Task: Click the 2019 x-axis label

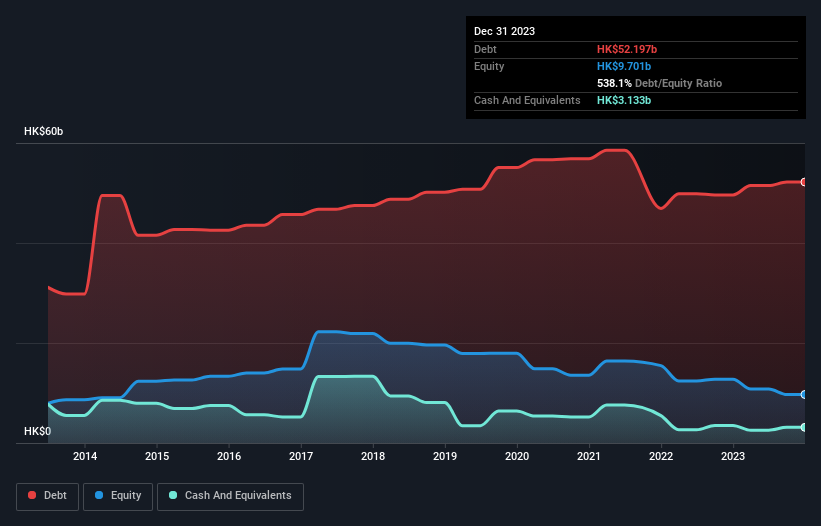Action: coord(445,456)
